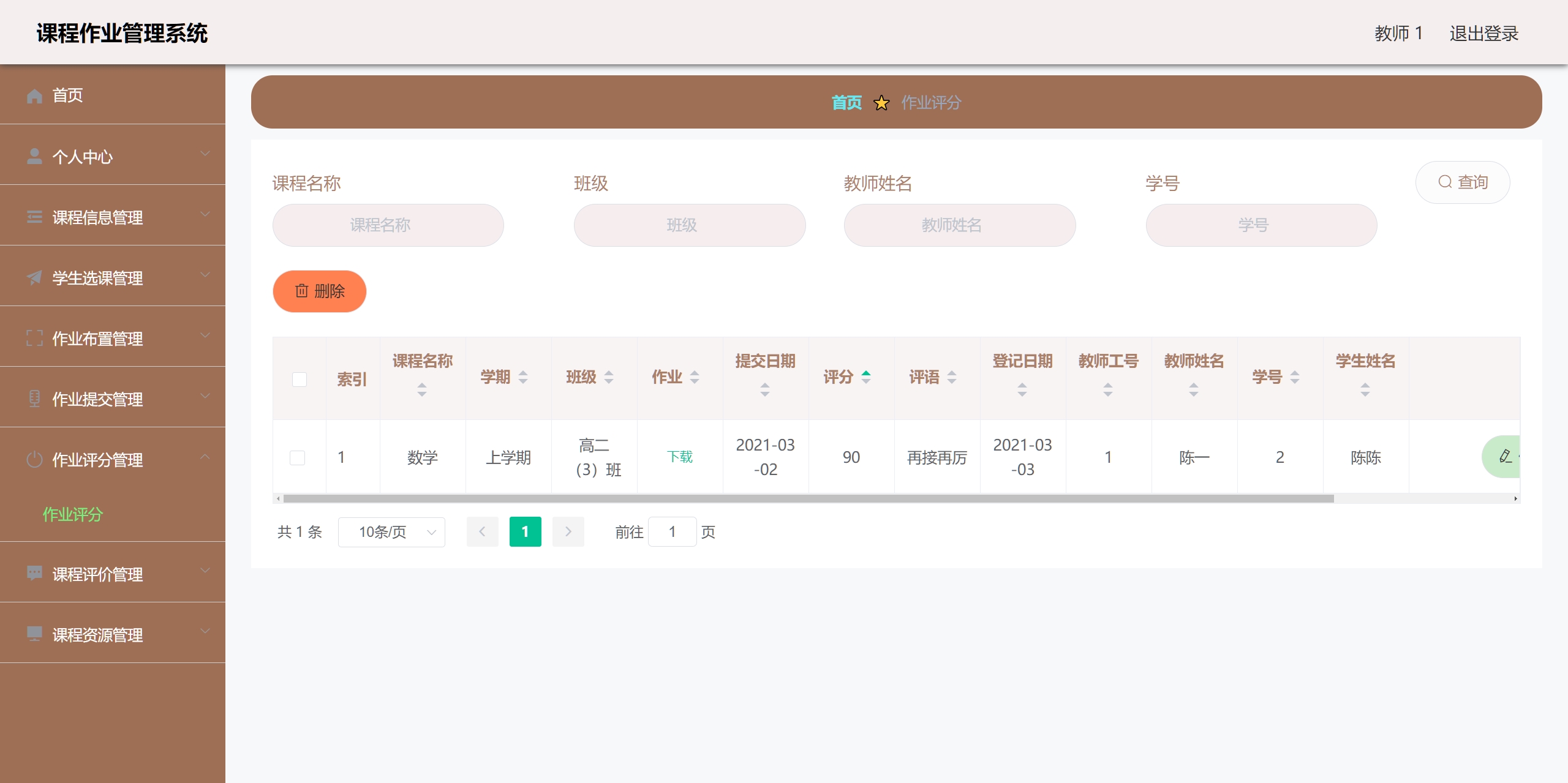Image resolution: width=1568 pixels, height=783 pixels.
Task: Focus the 课程名称 search field
Action: 388,225
